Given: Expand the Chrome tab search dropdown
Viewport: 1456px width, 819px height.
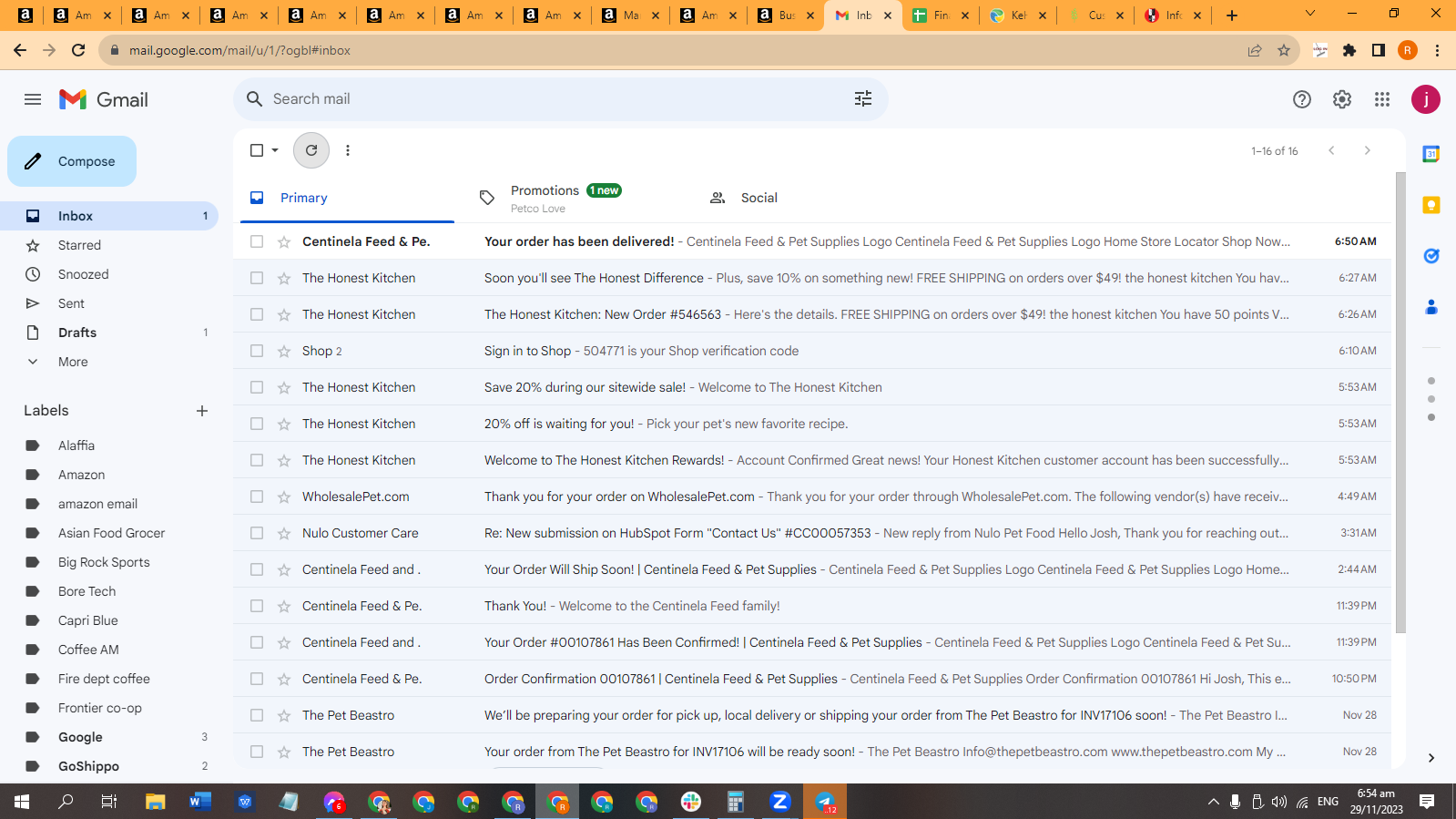Looking at the screenshot, I should (1310, 15).
